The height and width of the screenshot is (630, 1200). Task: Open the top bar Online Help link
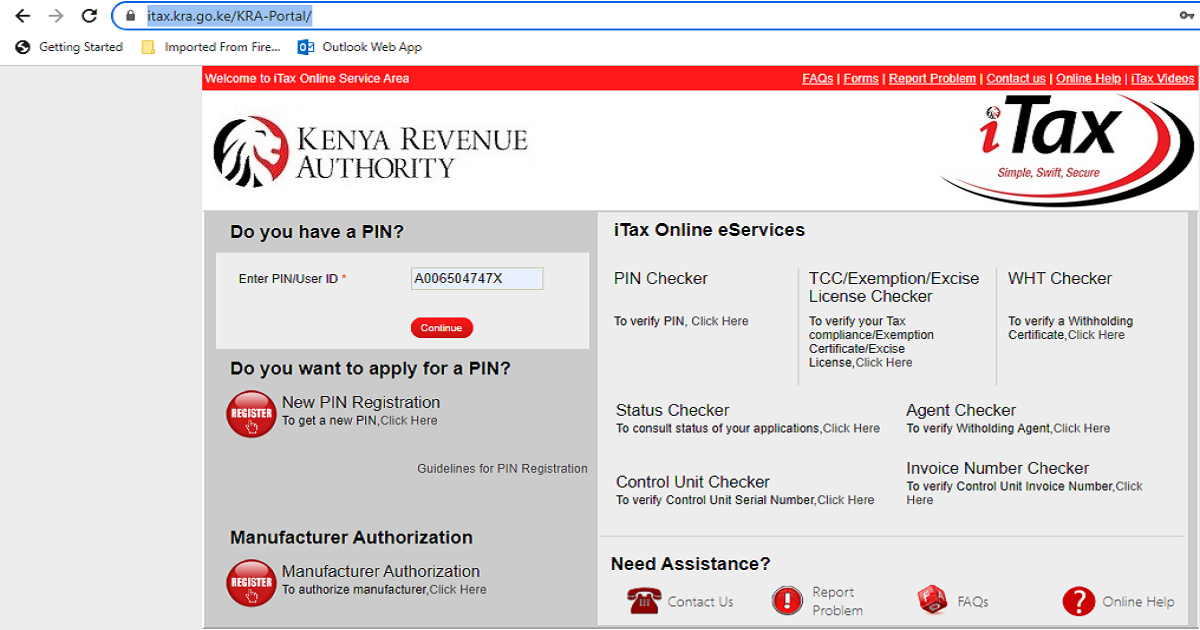pos(1088,79)
